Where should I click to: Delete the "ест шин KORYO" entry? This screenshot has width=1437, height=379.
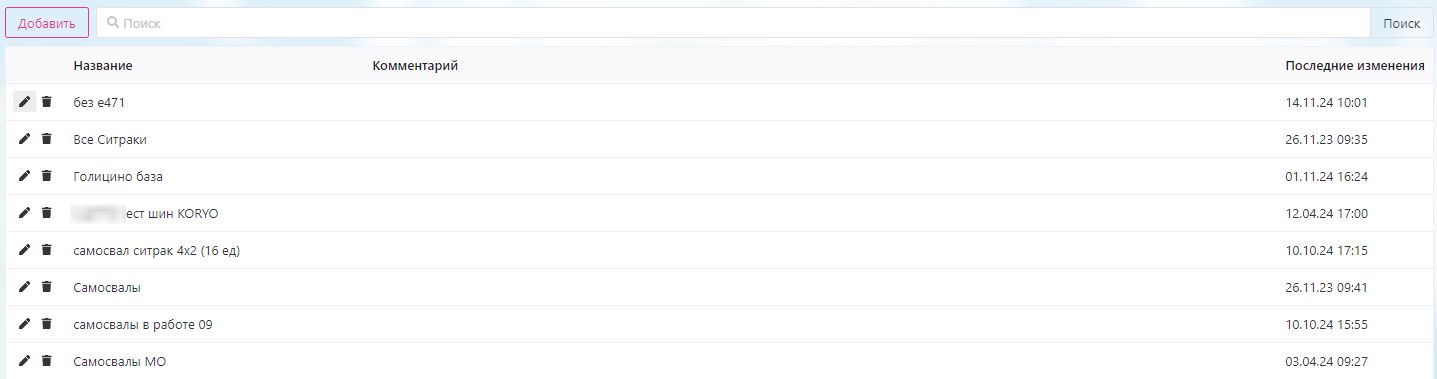click(x=47, y=213)
